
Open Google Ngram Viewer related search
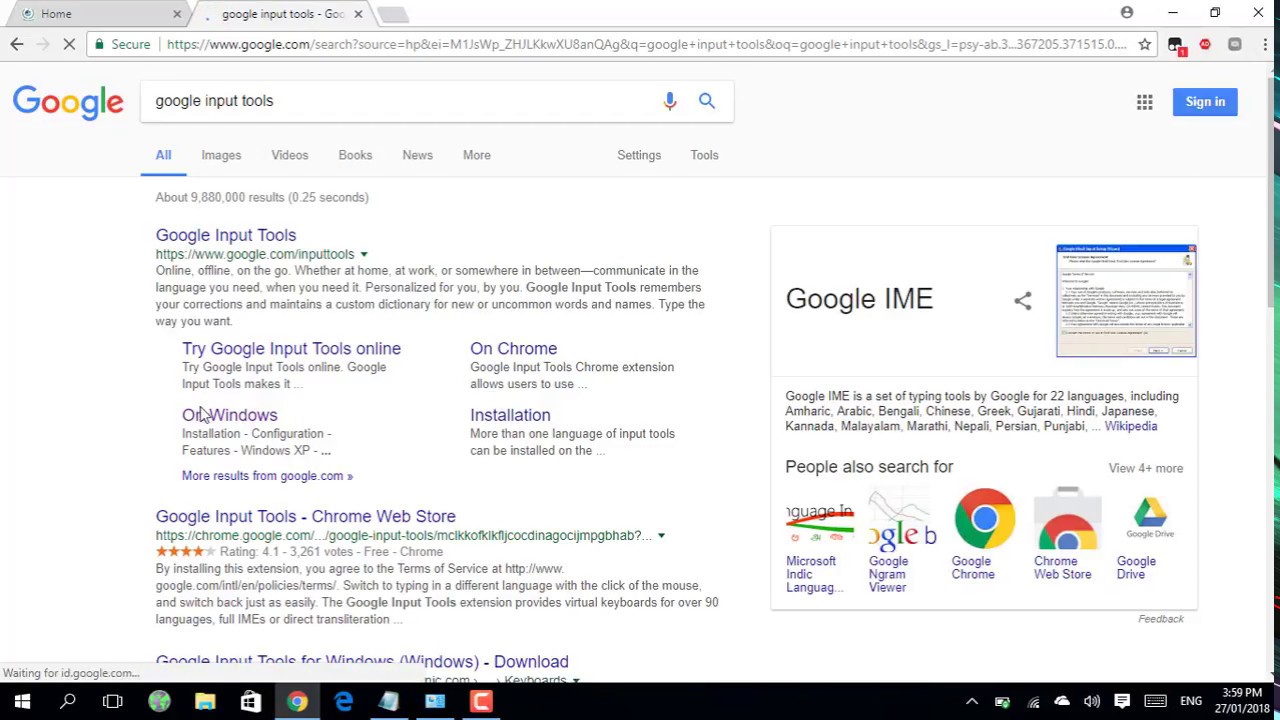(x=902, y=541)
